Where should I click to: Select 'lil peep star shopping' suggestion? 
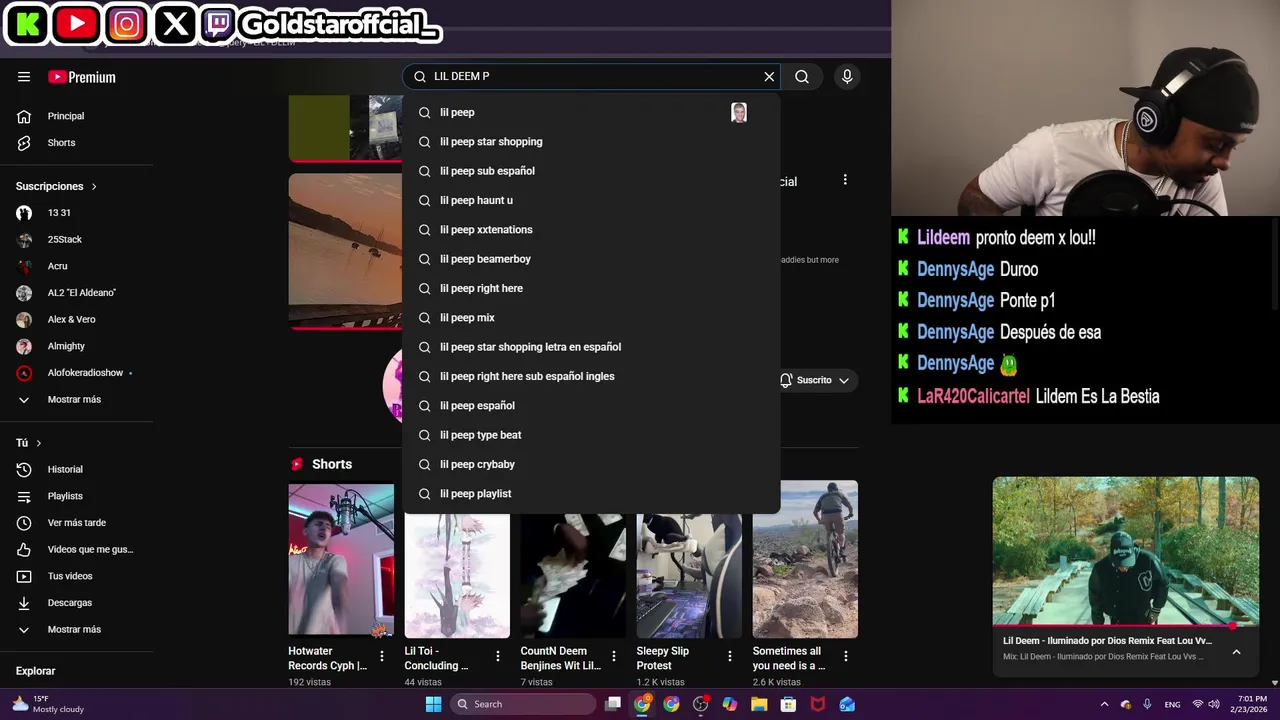click(x=591, y=141)
